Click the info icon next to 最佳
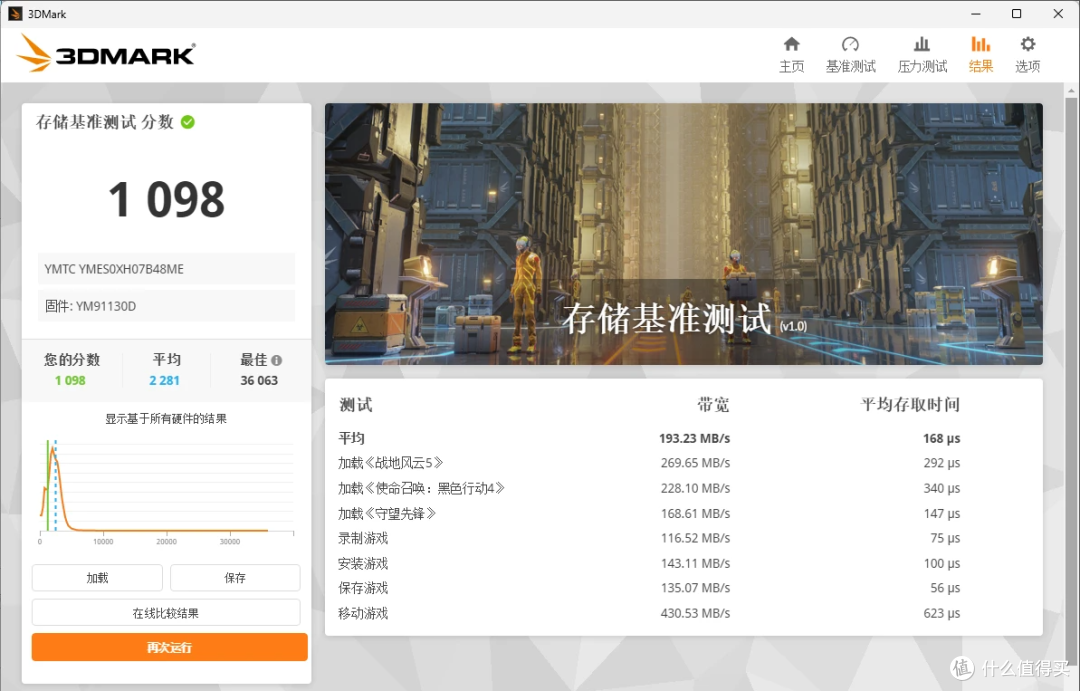 tap(277, 360)
